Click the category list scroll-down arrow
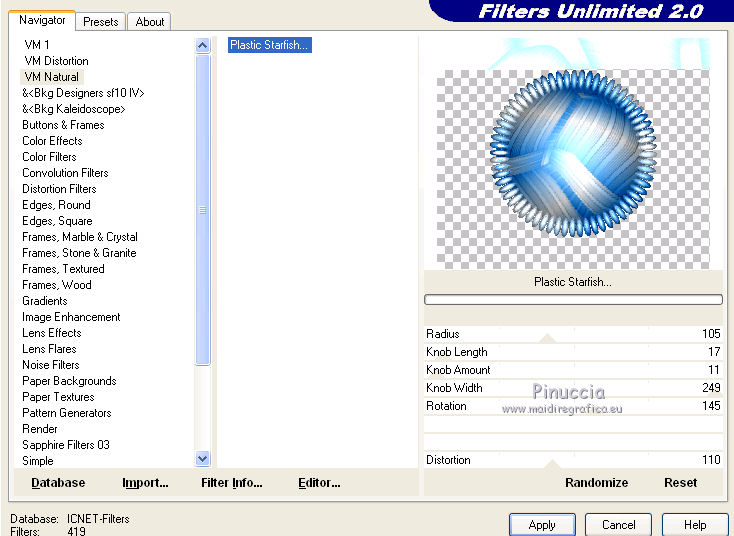734x536 pixels. (x=202, y=459)
